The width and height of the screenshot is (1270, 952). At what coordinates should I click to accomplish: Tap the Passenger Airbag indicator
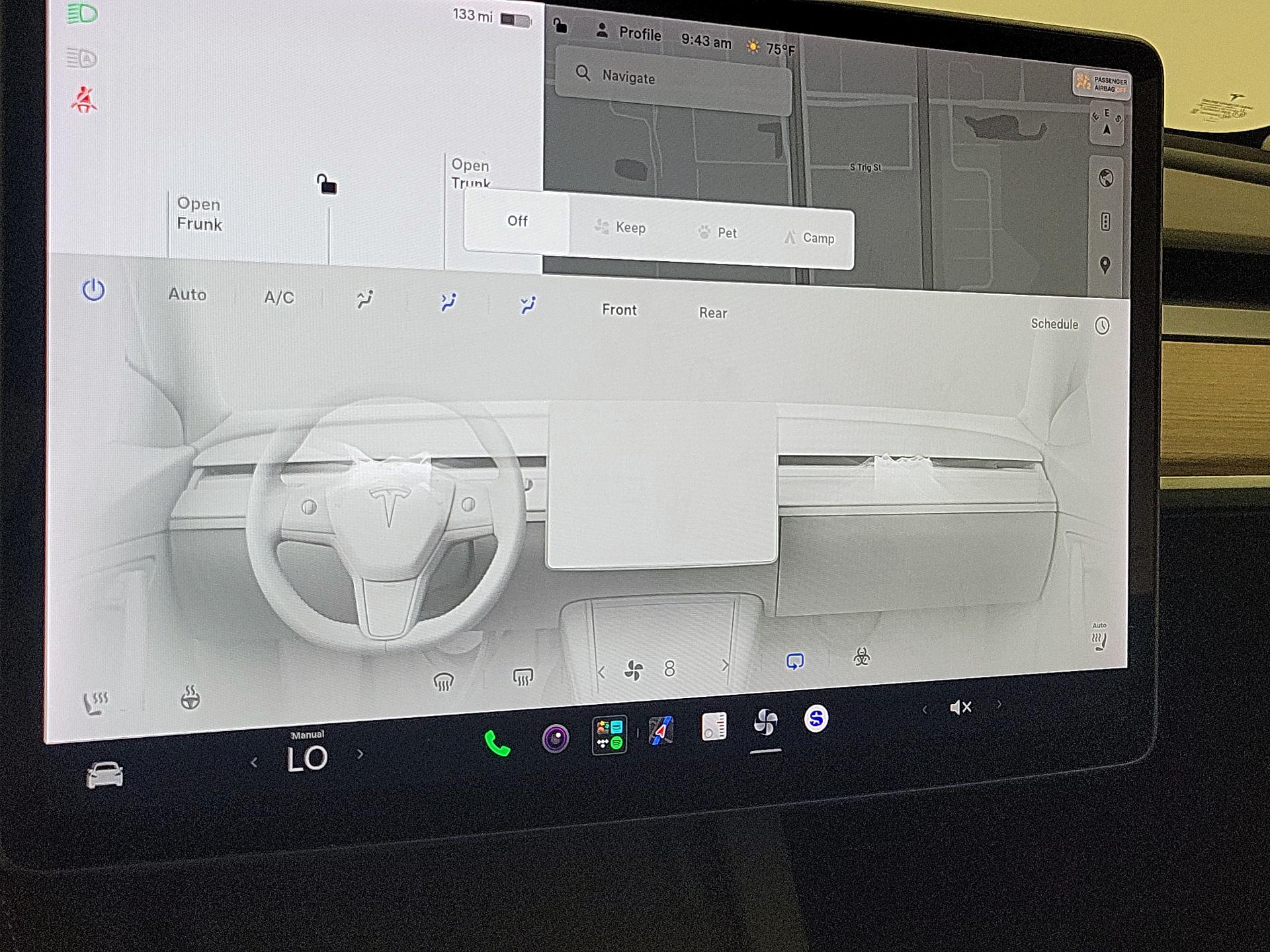pyautogui.click(x=1101, y=84)
